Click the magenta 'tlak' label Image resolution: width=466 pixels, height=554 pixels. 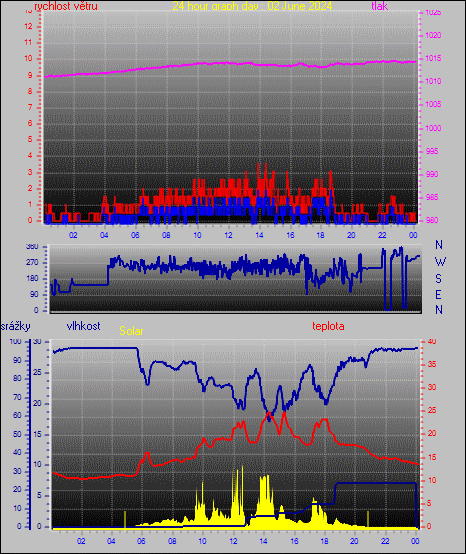[380, 6]
